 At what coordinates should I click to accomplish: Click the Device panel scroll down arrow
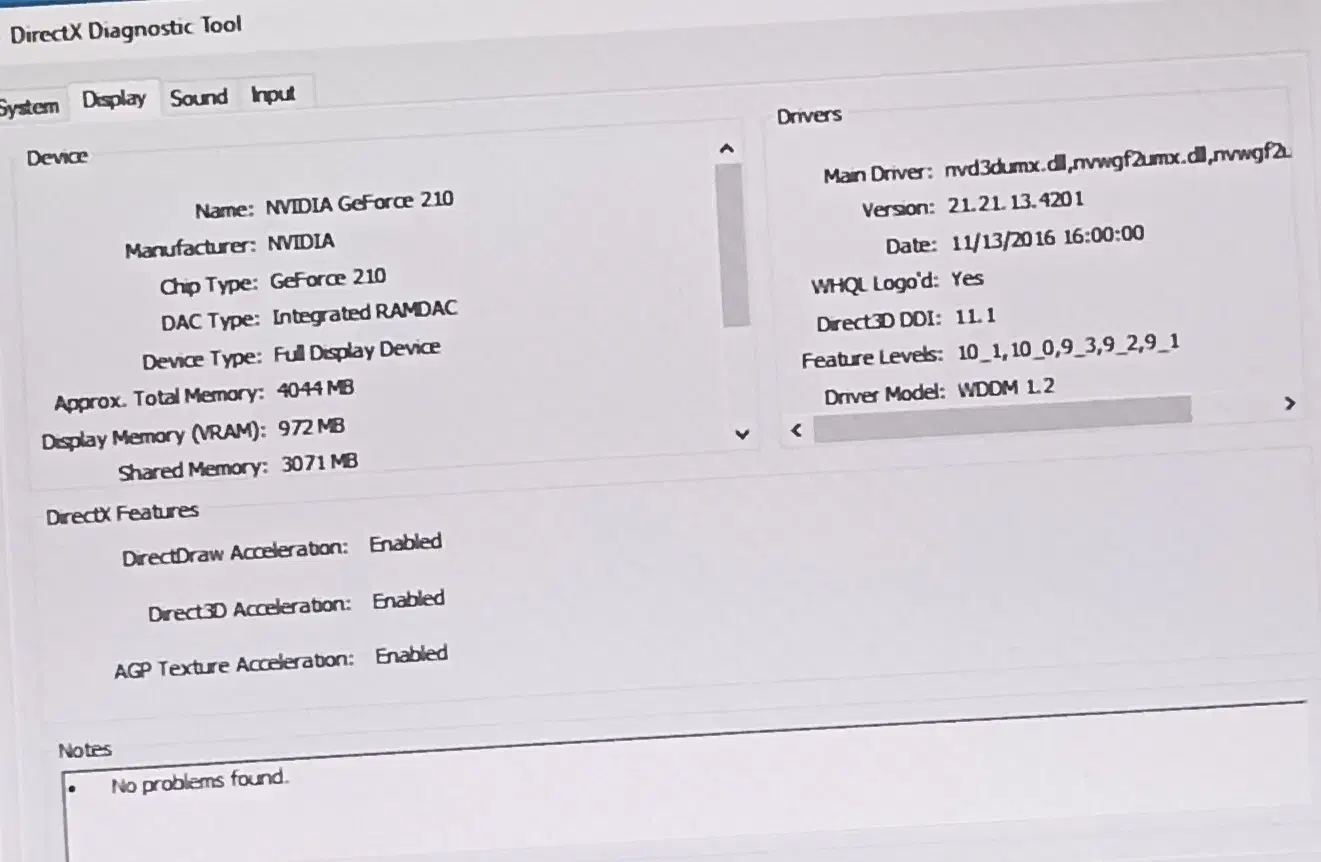click(x=741, y=434)
